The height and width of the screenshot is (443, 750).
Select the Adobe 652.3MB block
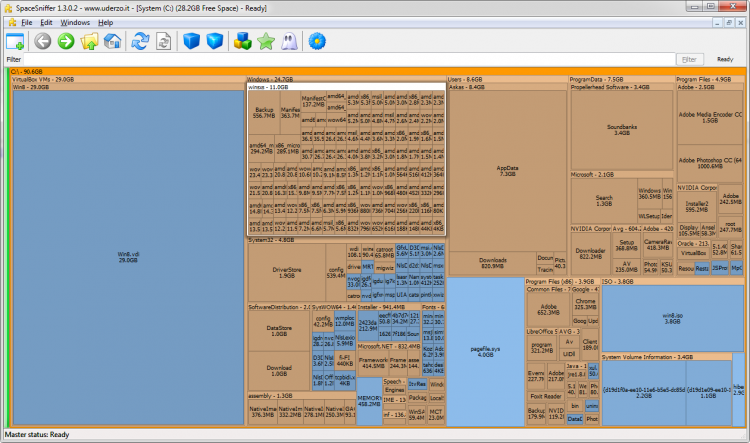tap(548, 310)
